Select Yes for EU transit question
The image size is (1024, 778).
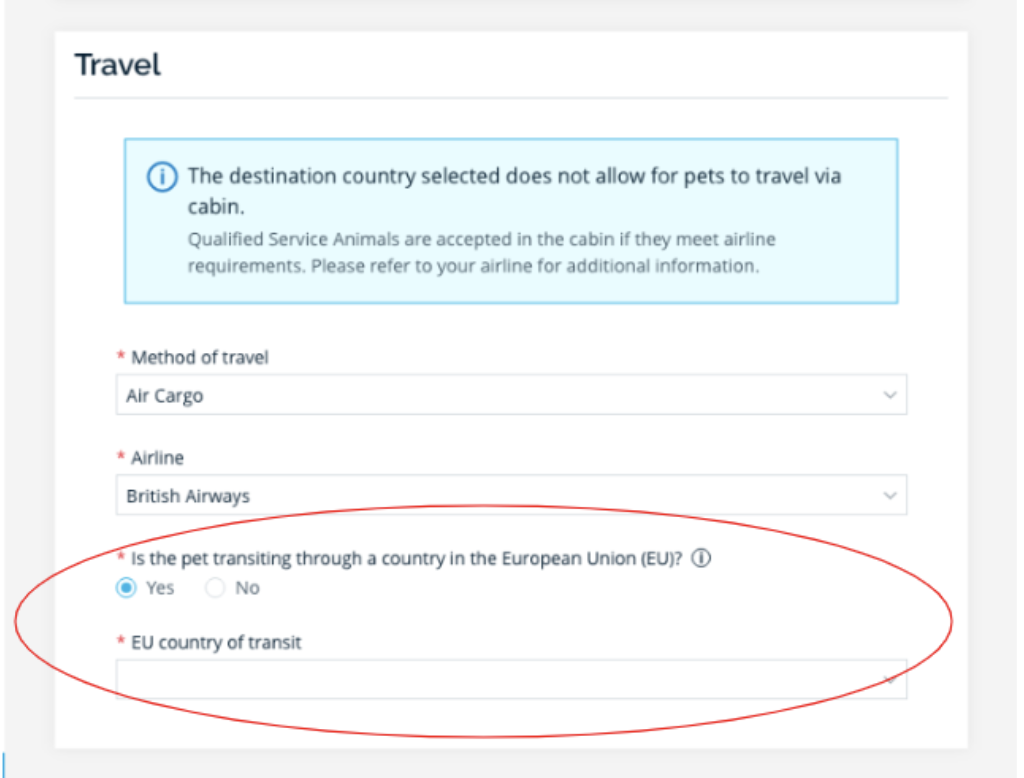tap(126, 588)
